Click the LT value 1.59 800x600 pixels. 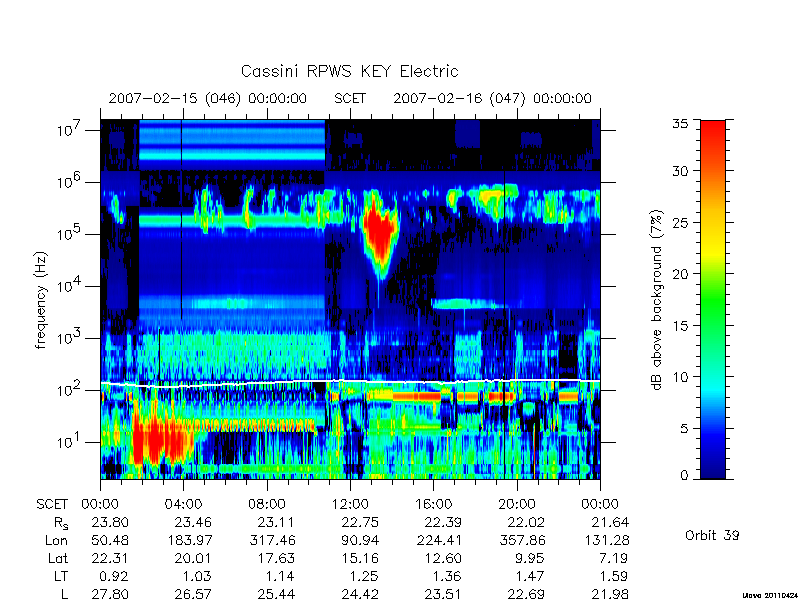[613, 576]
